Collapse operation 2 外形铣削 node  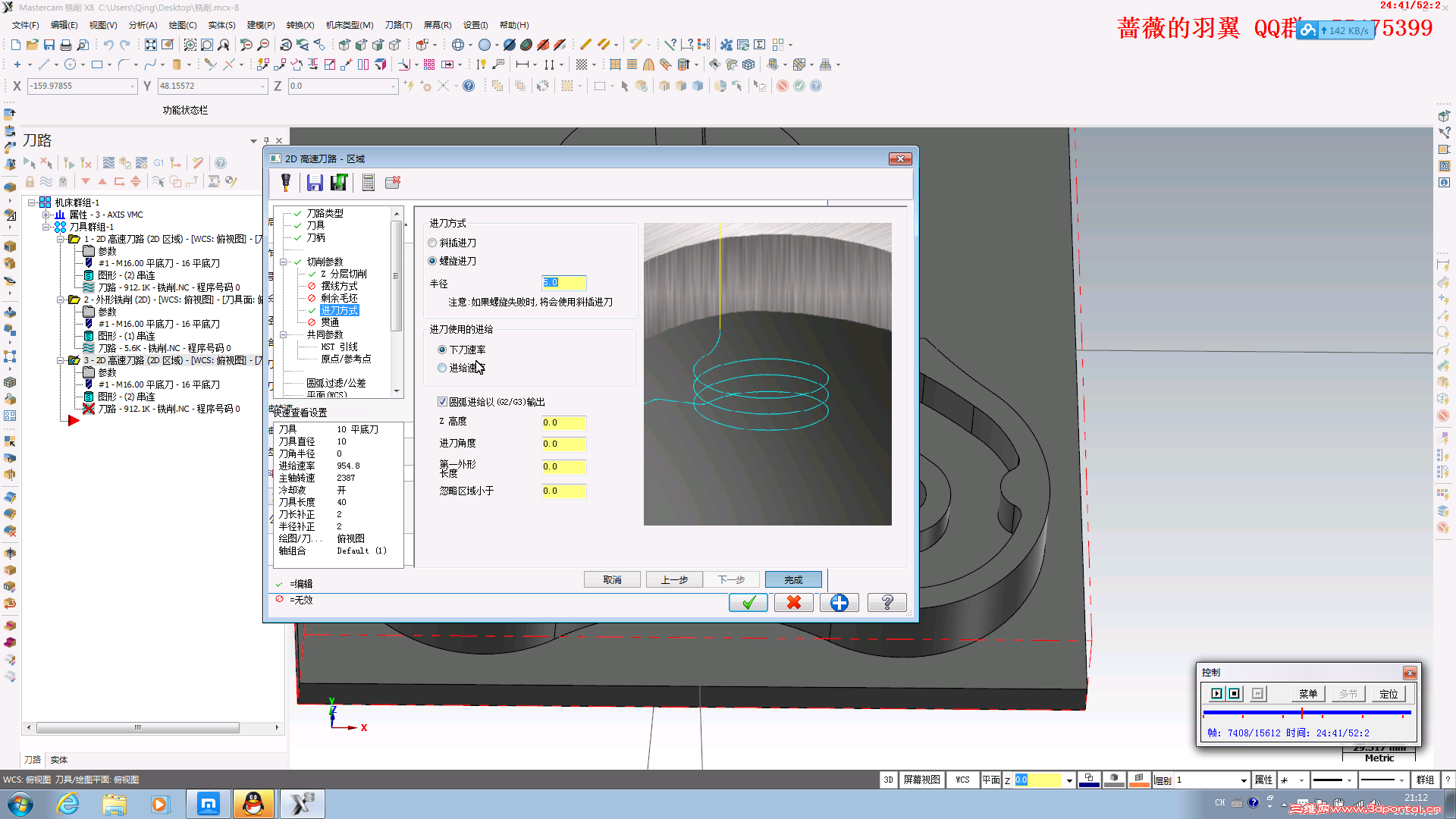click(60, 300)
